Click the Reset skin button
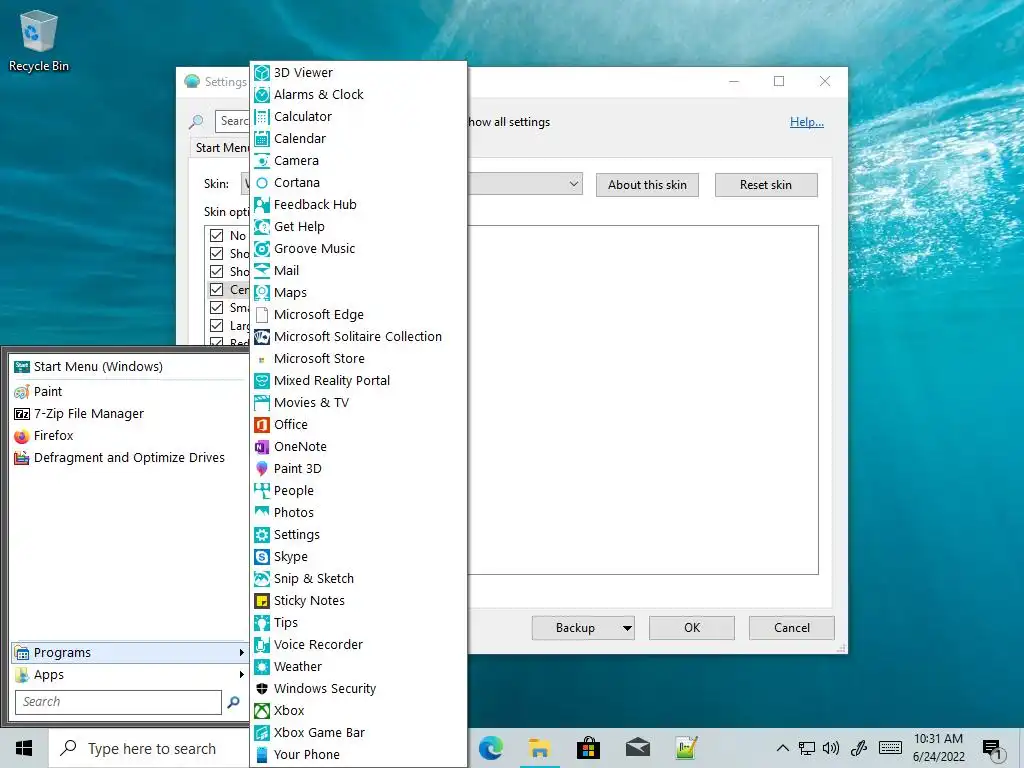 (x=766, y=185)
